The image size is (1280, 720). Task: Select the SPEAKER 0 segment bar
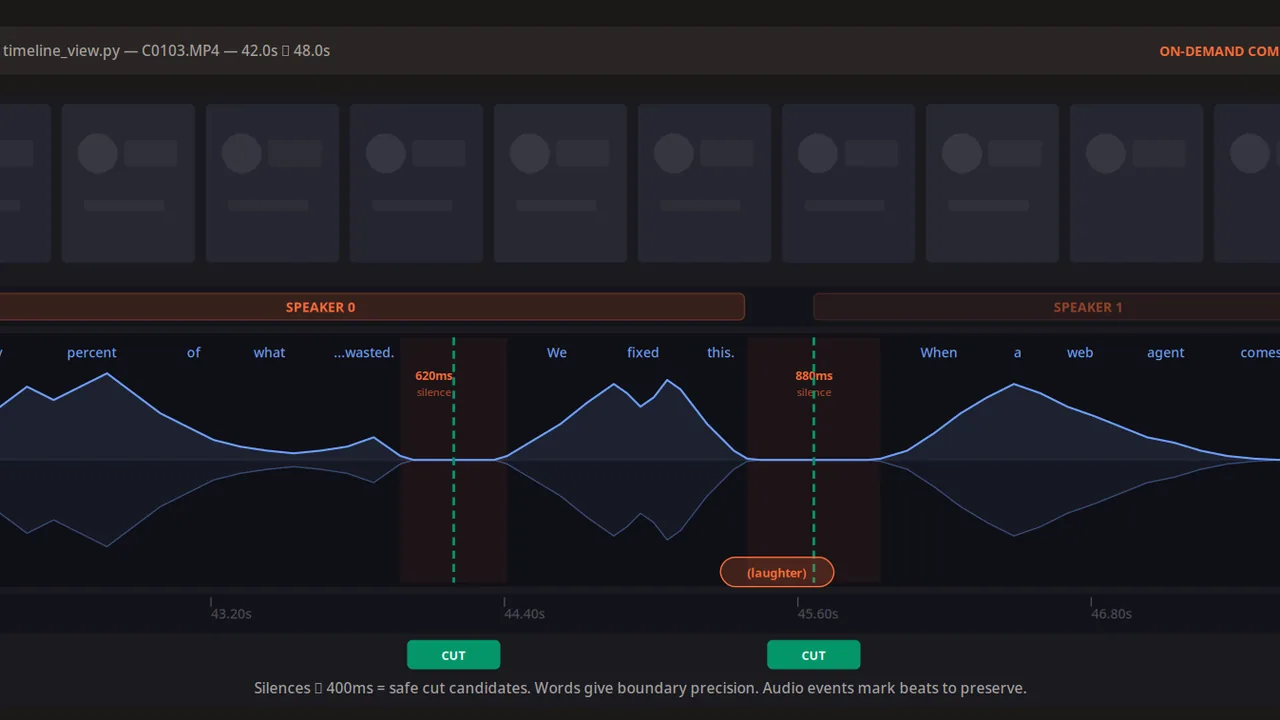372,307
